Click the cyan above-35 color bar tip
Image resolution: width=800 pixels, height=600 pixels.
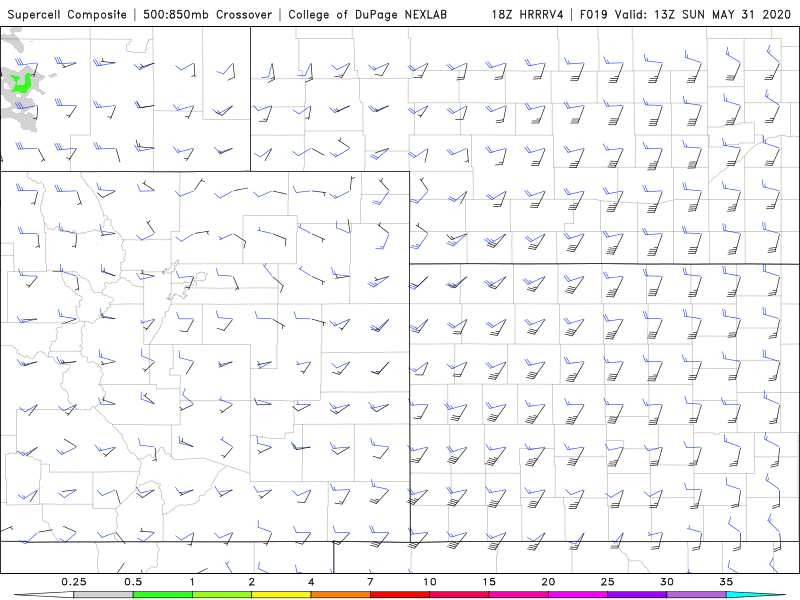click(755, 595)
